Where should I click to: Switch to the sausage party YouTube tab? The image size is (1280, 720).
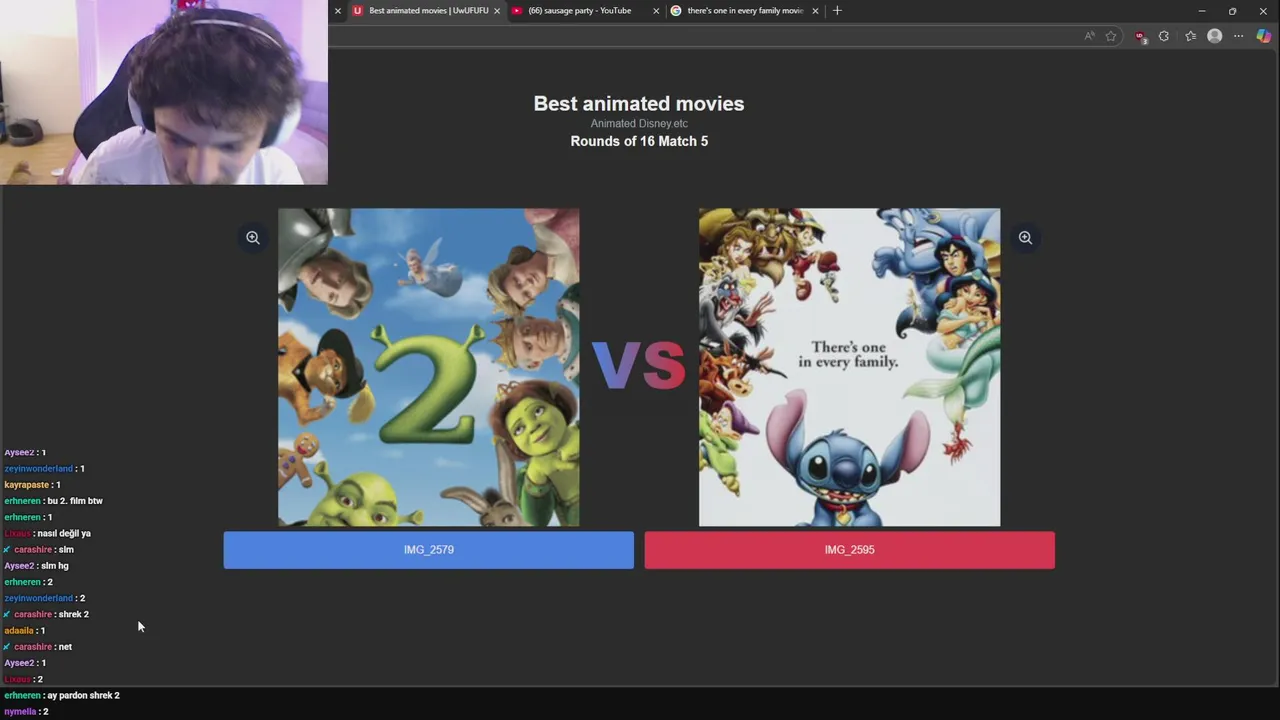(x=580, y=11)
